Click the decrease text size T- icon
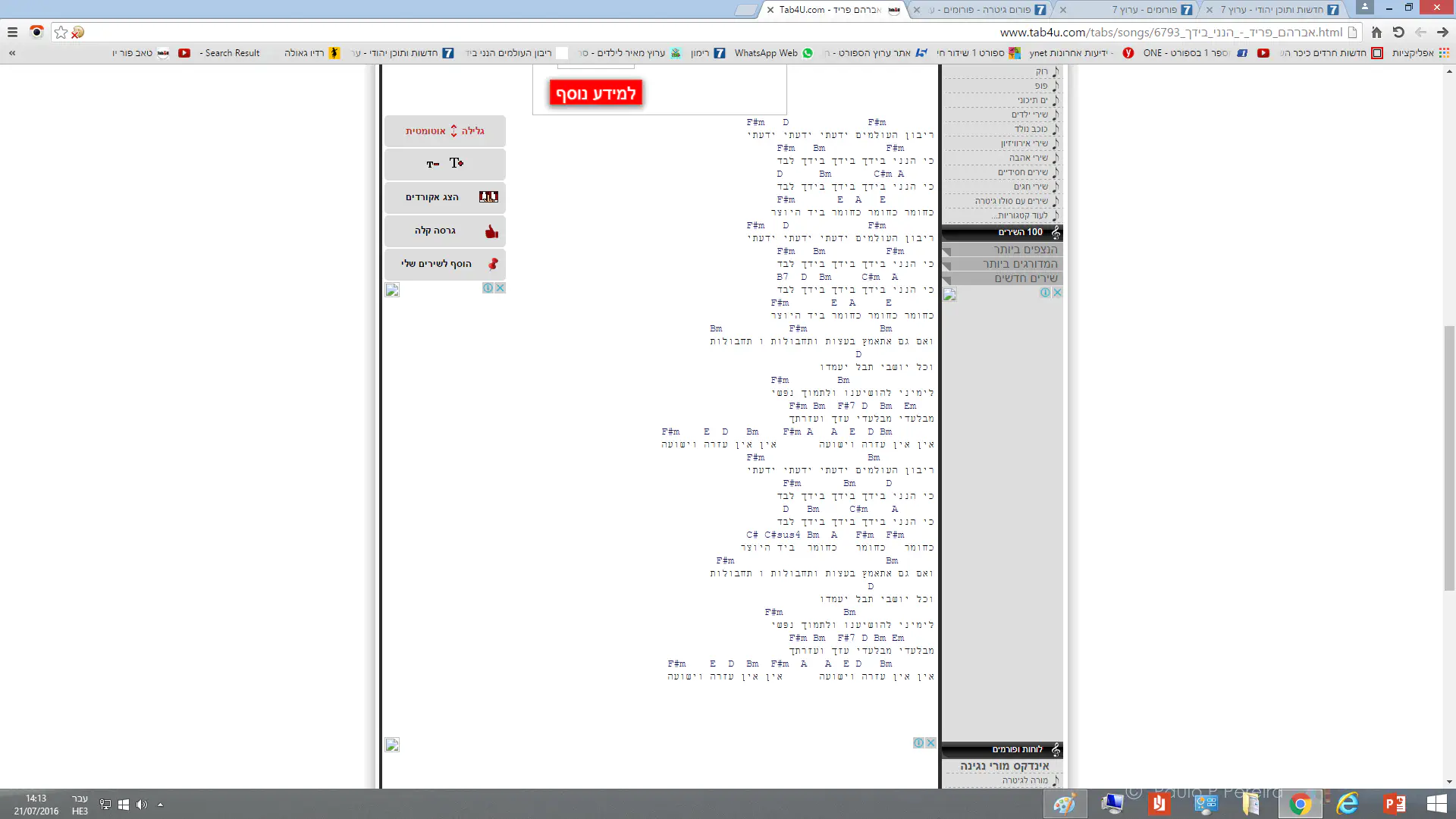1456x819 pixels. coord(433,164)
